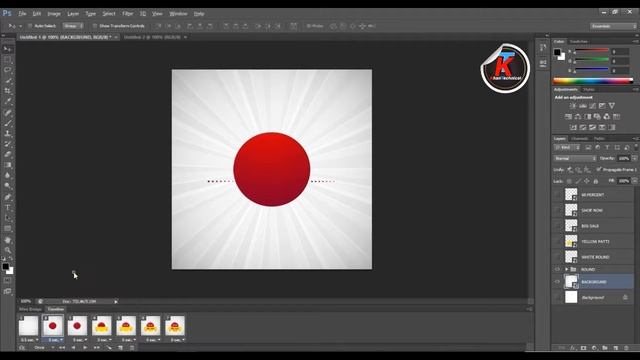Image resolution: width=640 pixels, height=360 pixels.
Task: Select the History Brush tool
Action: pyautogui.click(x=7, y=144)
